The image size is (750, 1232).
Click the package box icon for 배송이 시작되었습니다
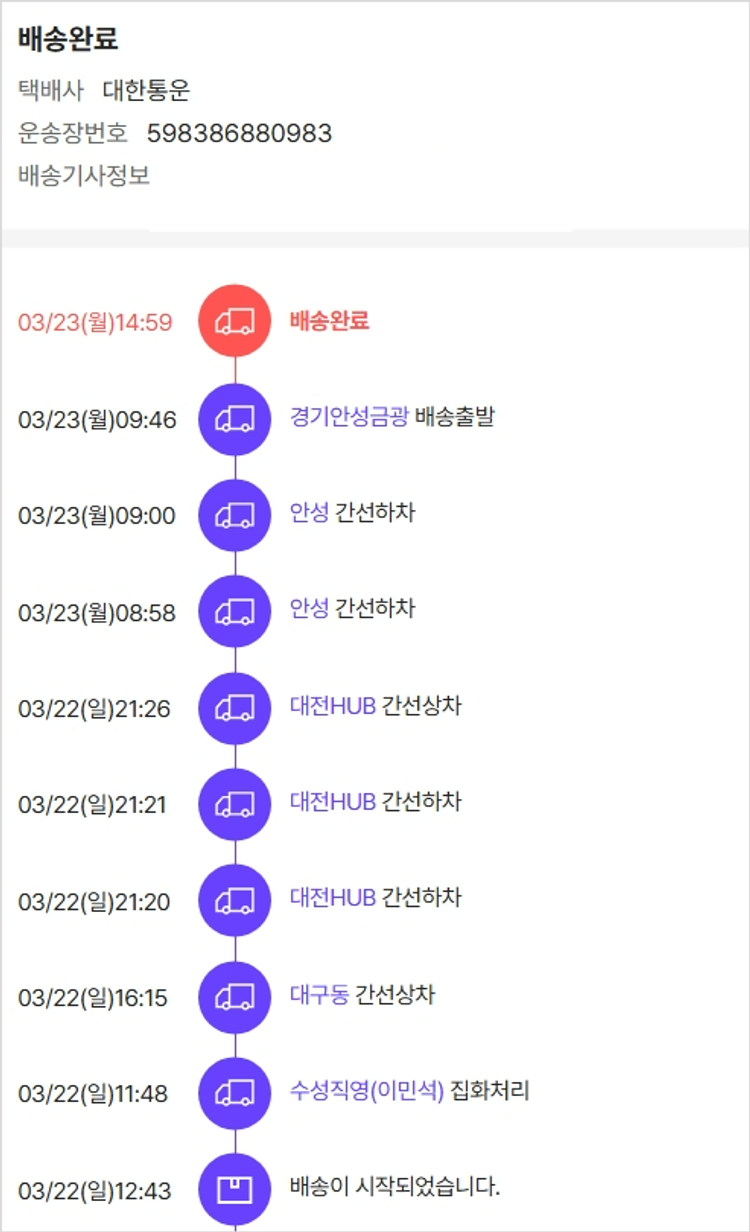tap(235, 1189)
